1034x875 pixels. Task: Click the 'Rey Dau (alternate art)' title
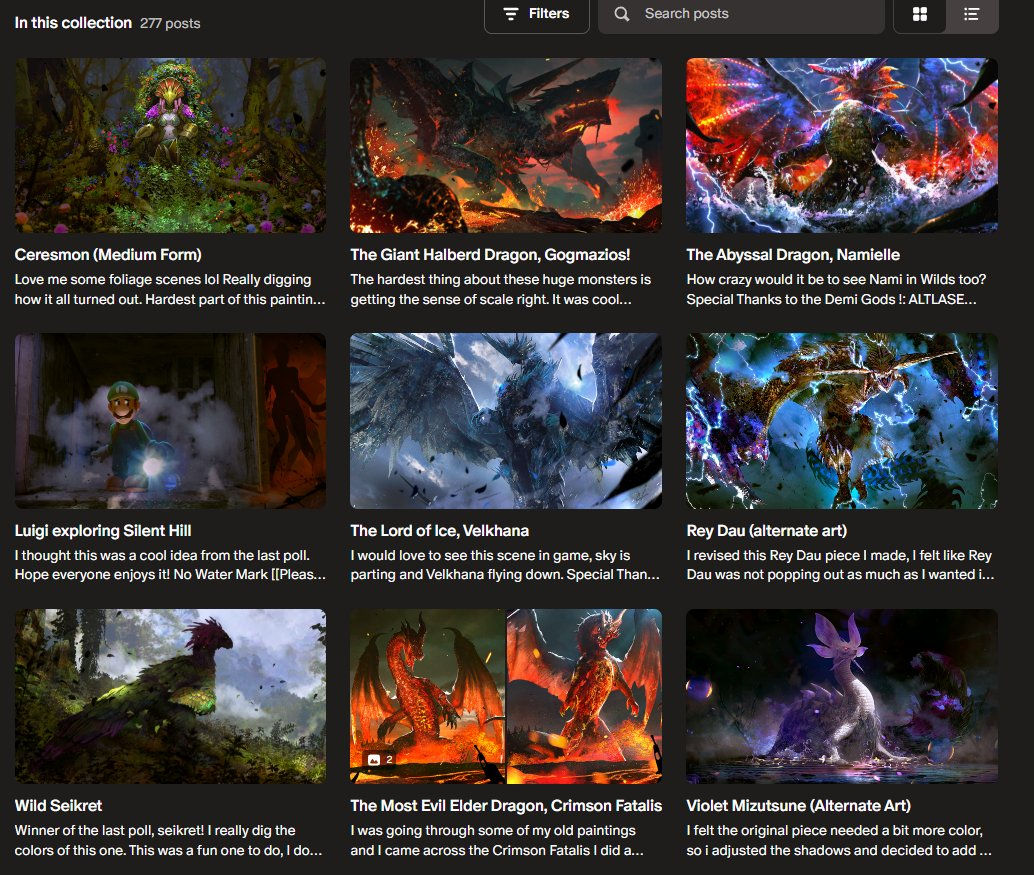point(767,530)
